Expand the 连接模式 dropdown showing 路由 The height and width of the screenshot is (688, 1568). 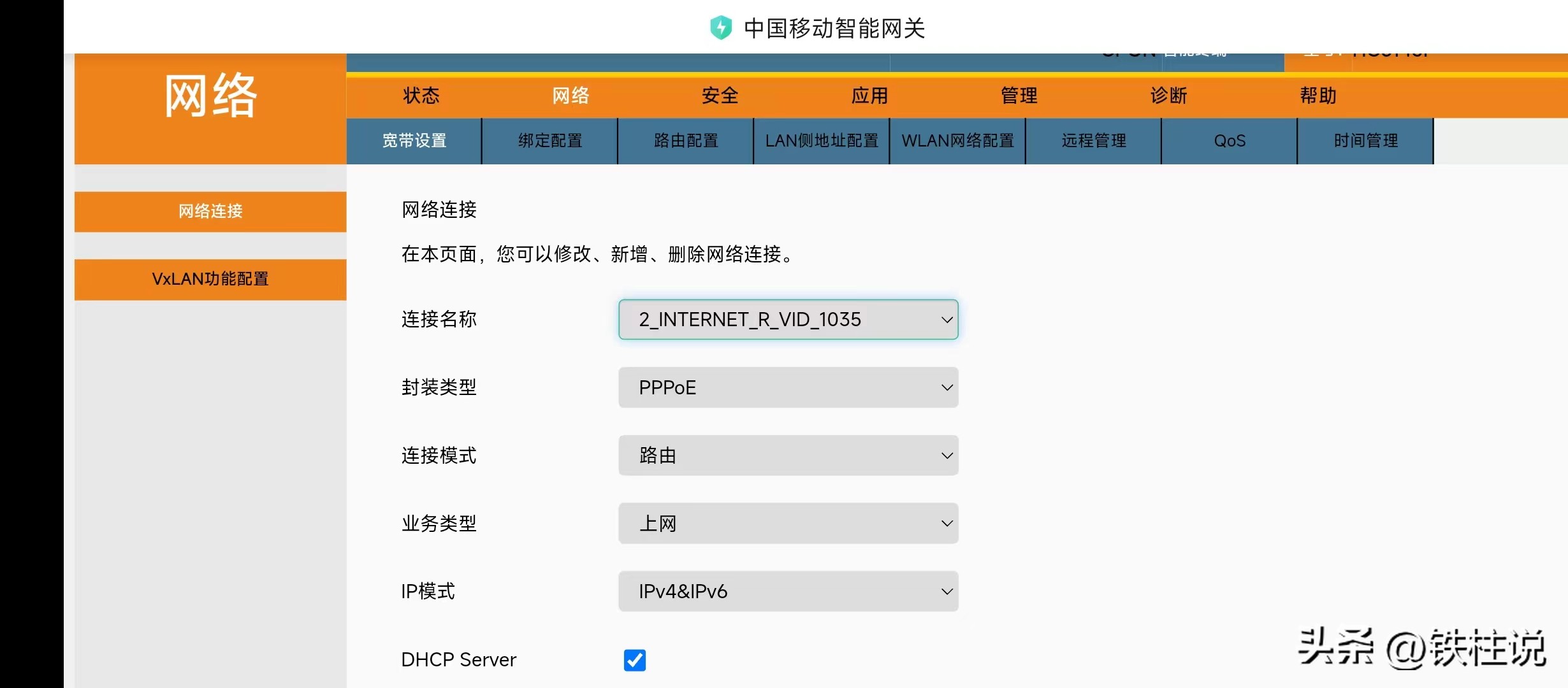pyautogui.click(x=788, y=455)
